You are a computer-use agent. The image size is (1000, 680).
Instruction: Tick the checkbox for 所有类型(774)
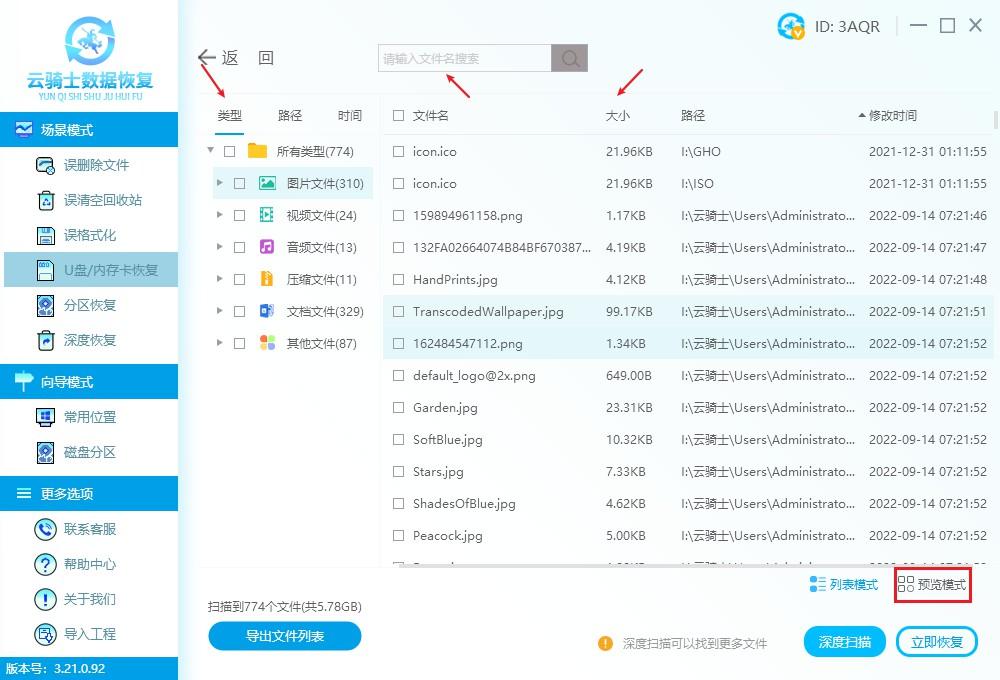pyautogui.click(x=230, y=151)
